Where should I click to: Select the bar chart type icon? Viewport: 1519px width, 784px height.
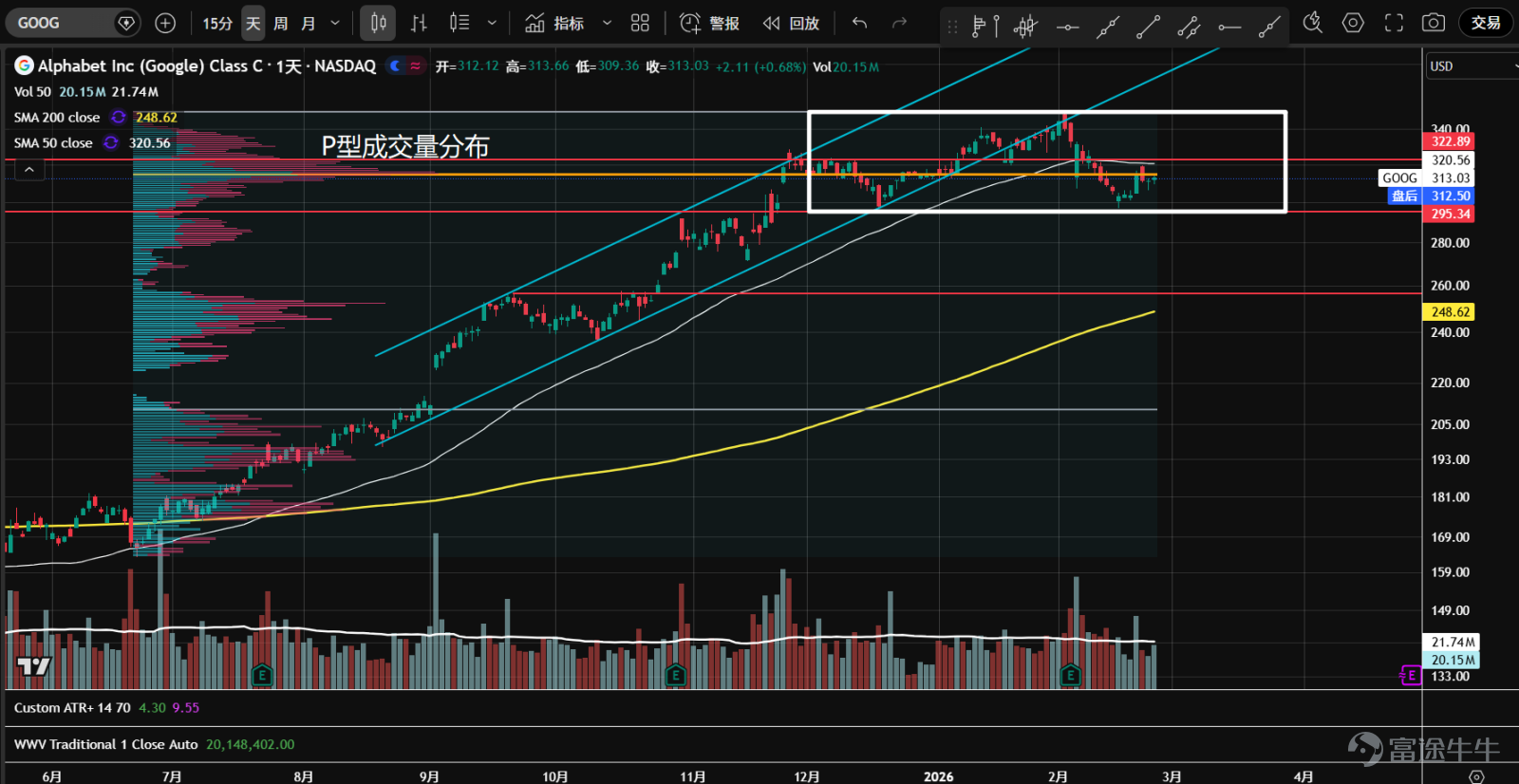419,23
